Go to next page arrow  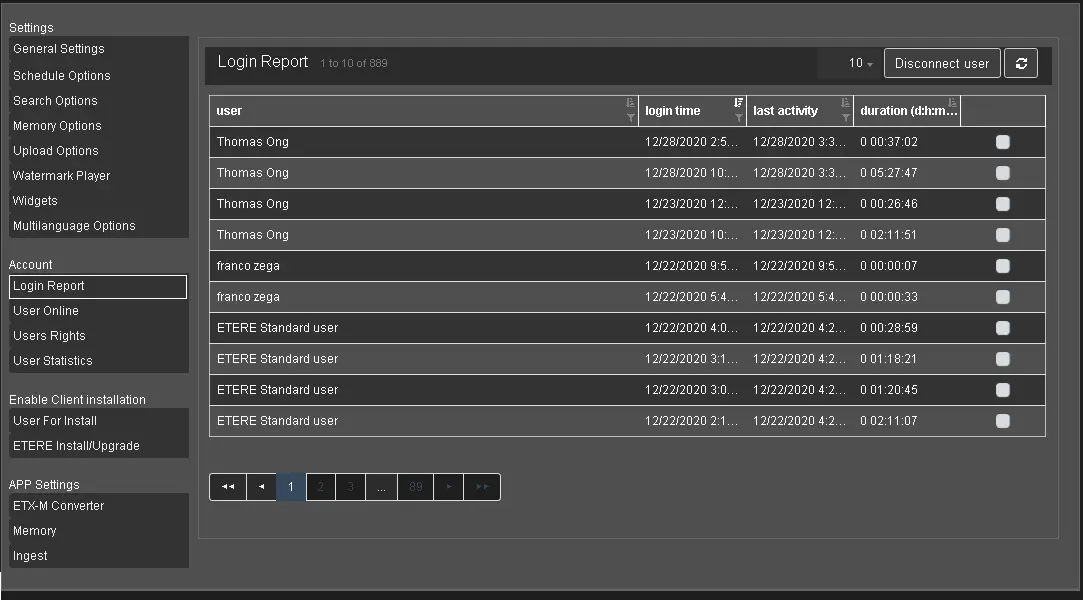click(449, 487)
